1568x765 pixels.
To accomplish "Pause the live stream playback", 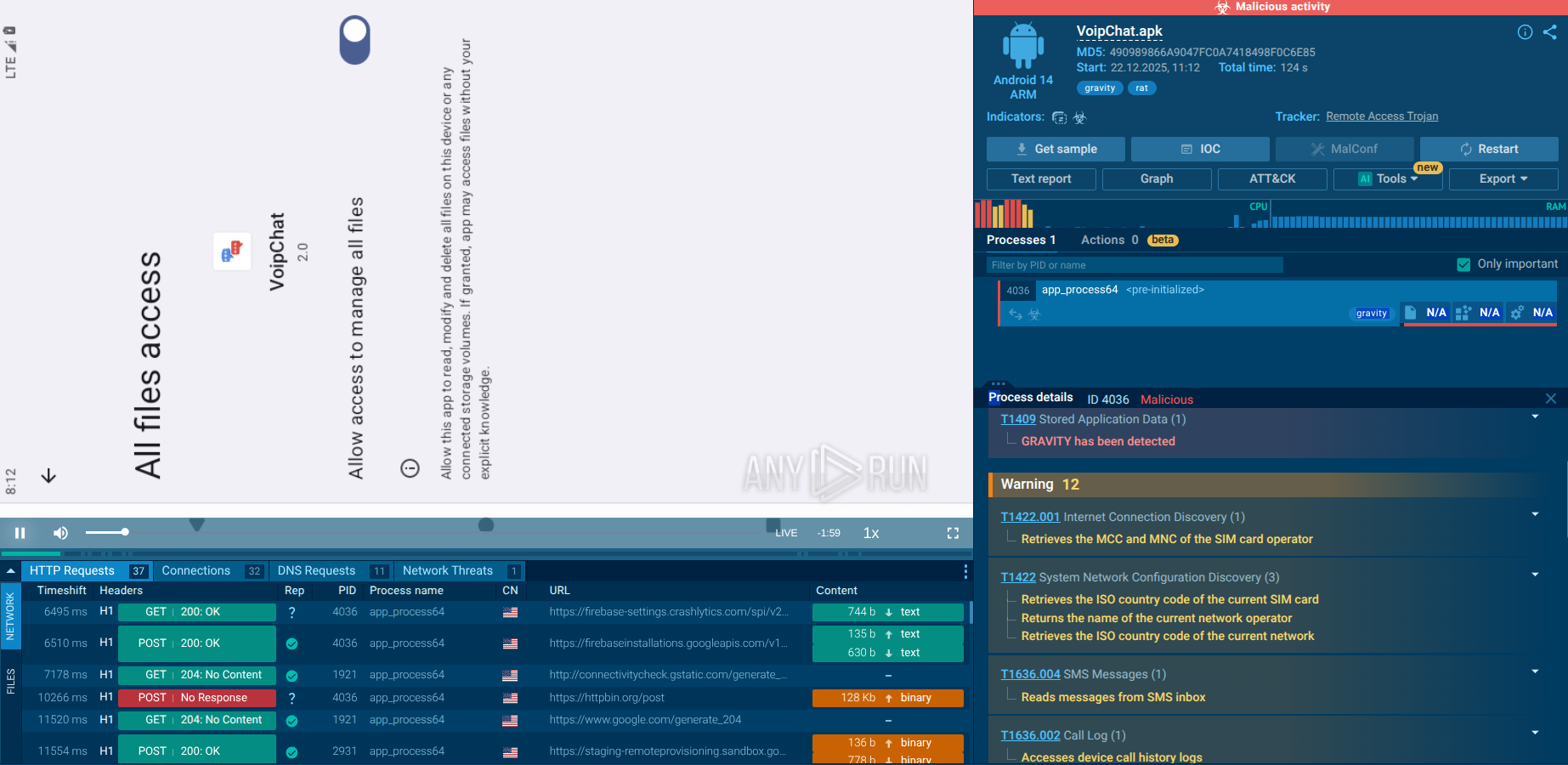I will pyautogui.click(x=20, y=533).
